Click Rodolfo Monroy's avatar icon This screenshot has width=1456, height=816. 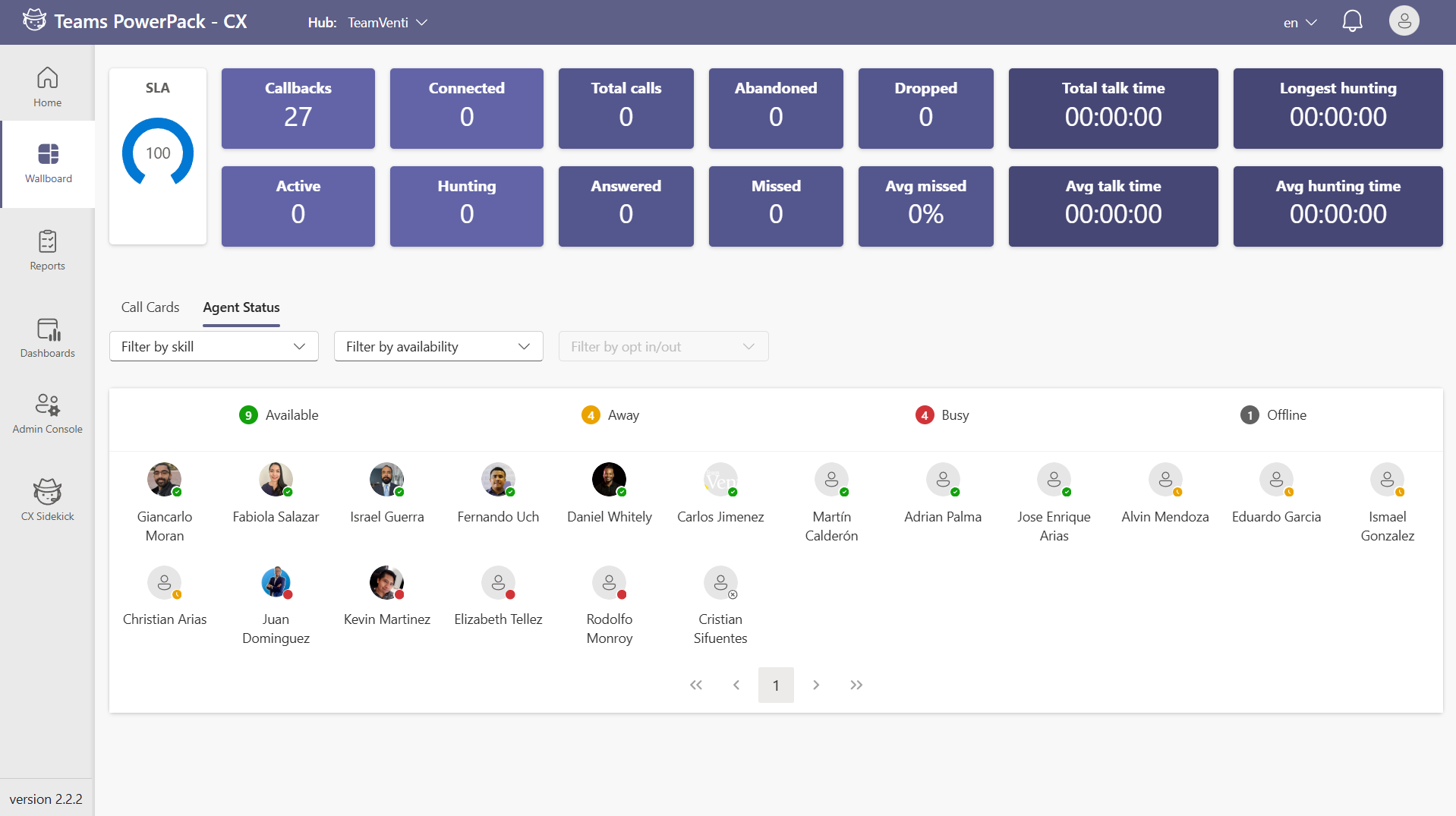(x=610, y=583)
